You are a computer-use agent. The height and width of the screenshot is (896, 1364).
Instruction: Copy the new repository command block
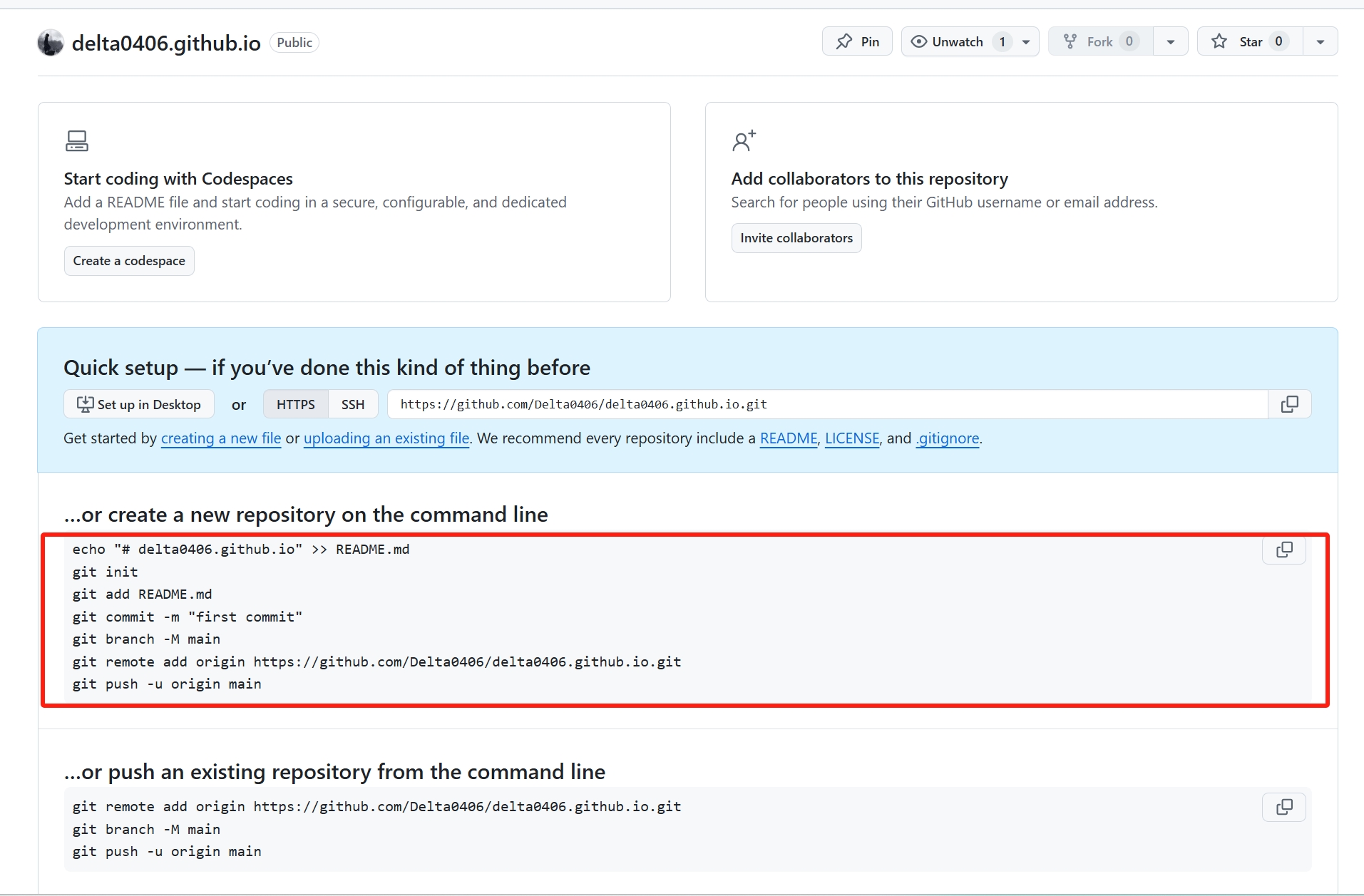pyautogui.click(x=1283, y=550)
